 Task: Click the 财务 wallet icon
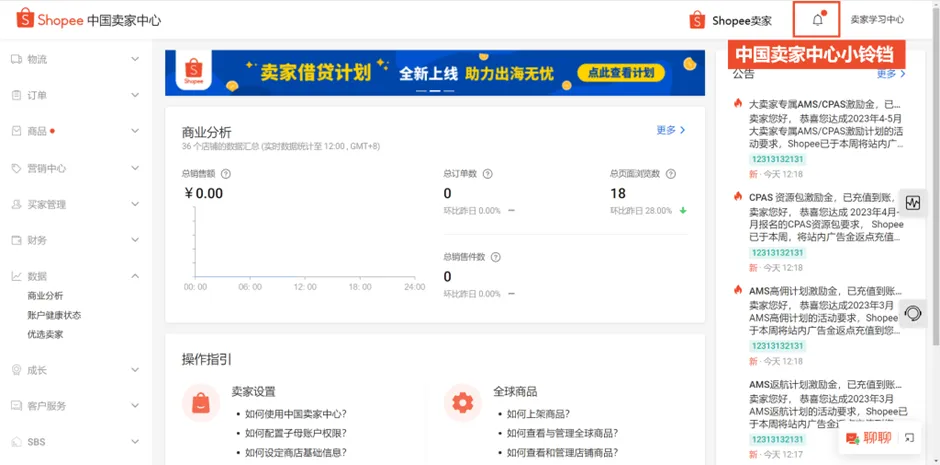pos(17,240)
